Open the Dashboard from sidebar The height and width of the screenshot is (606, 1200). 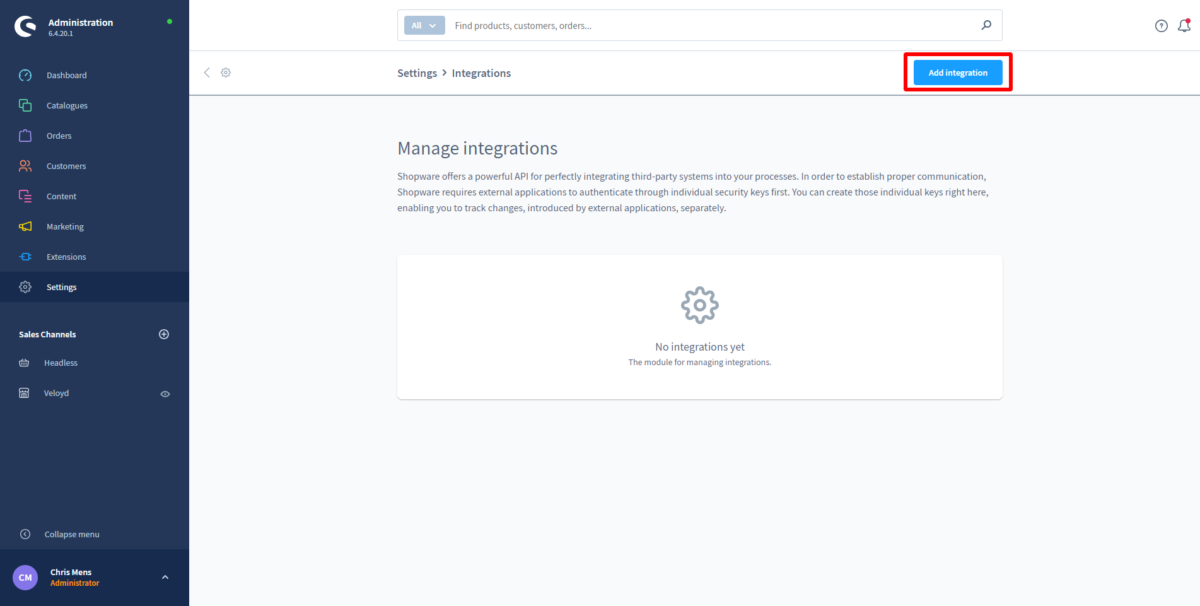[66, 75]
